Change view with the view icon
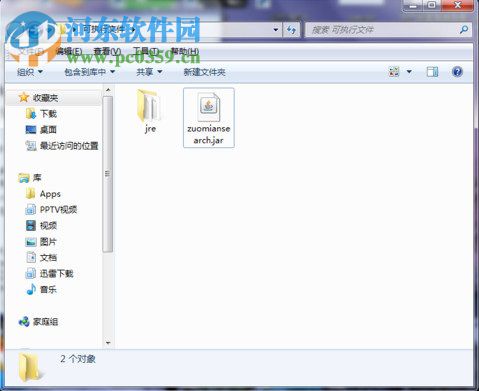Image resolution: width=479 pixels, height=391 pixels. [x=394, y=72]
